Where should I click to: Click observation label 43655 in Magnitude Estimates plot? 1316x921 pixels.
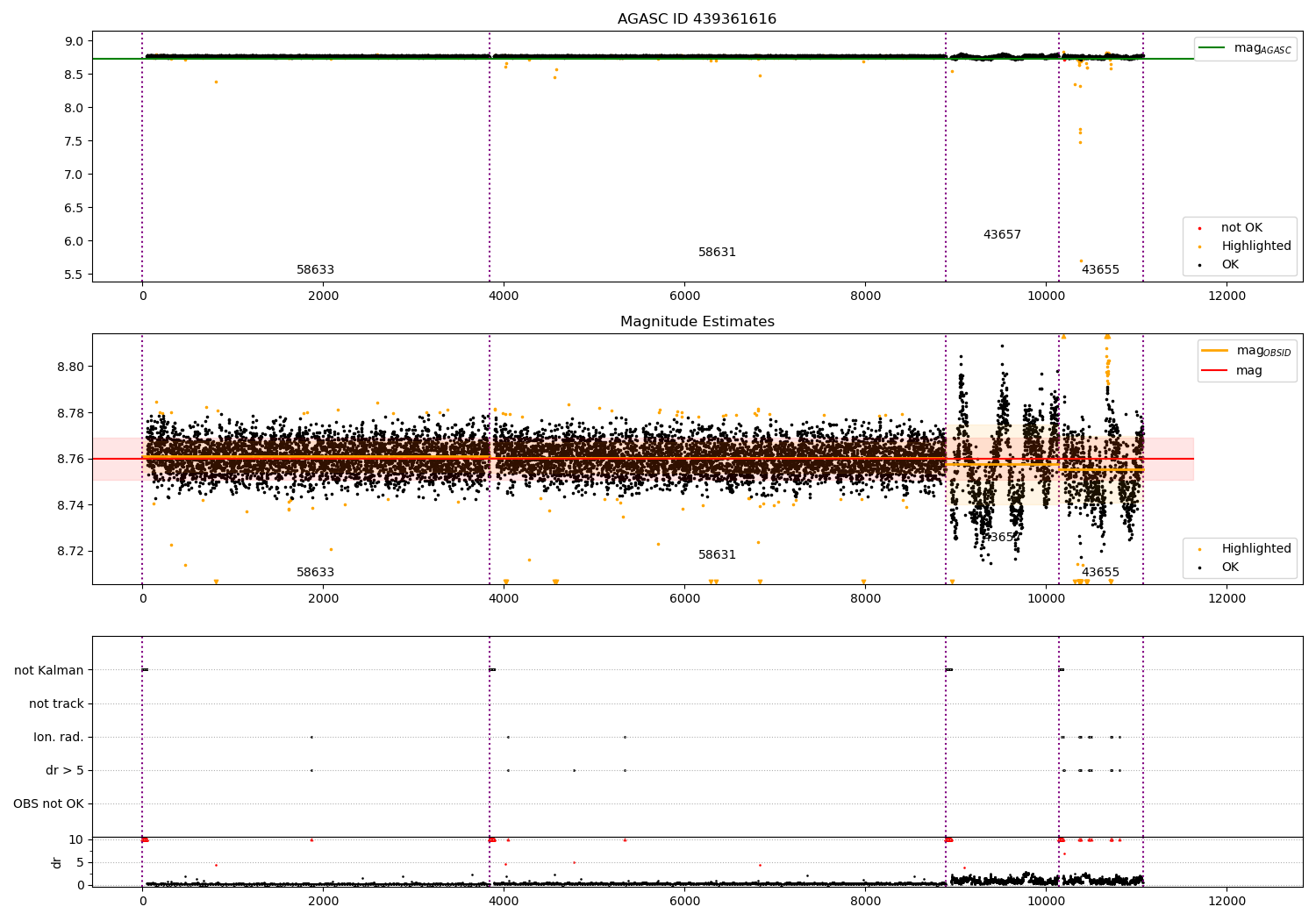pos(1100,573)
